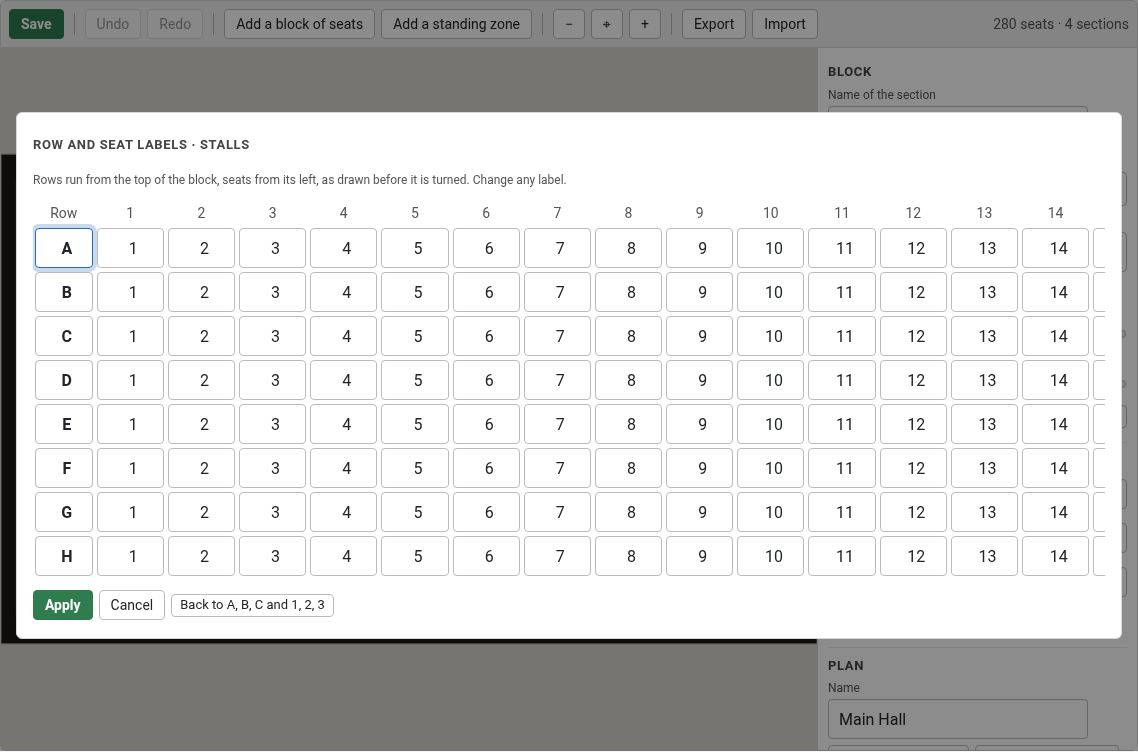Open the Import option
Screen dimensions: 1138x752
785,24
